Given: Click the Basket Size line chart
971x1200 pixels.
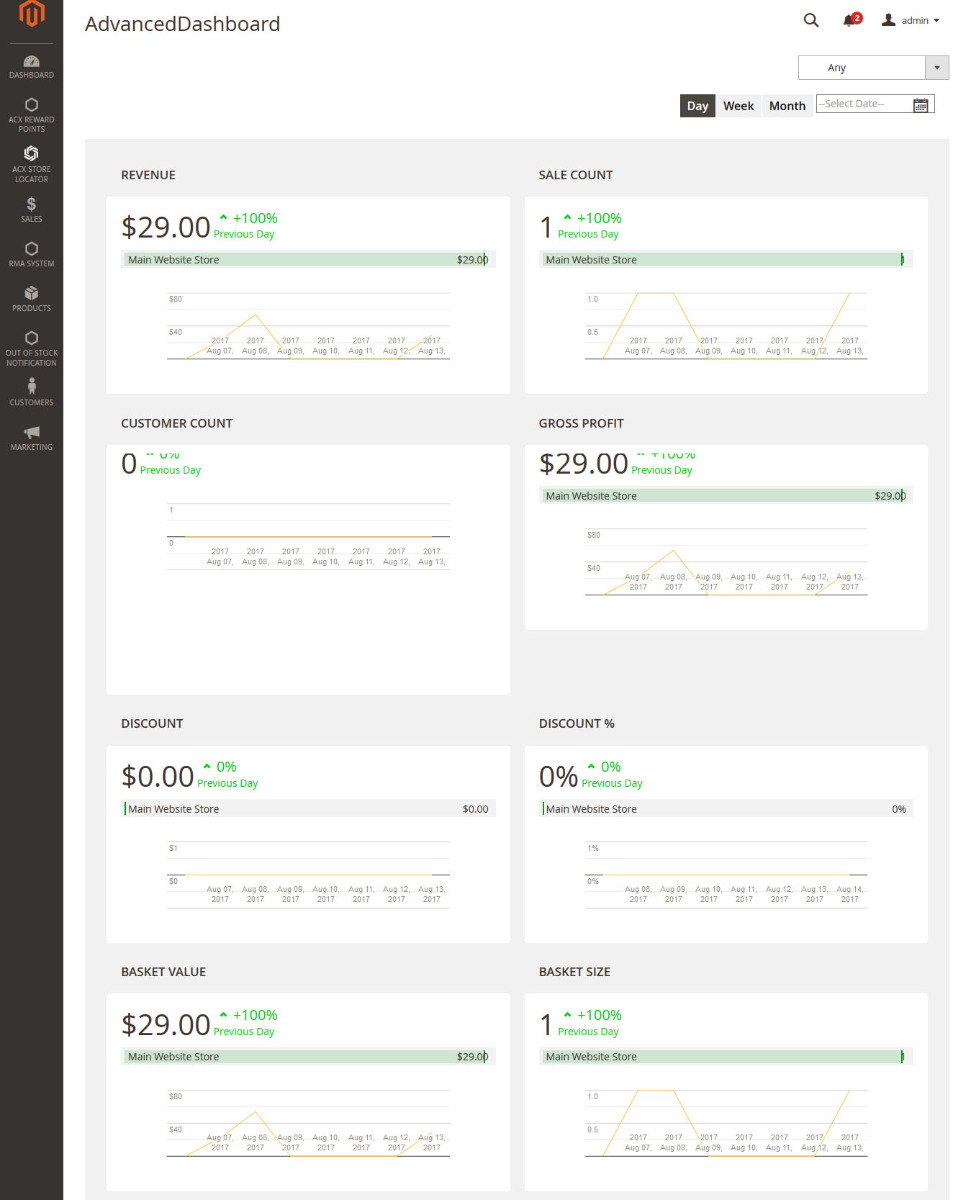Looking at the screenshot, I should (x=726, y=1123).
